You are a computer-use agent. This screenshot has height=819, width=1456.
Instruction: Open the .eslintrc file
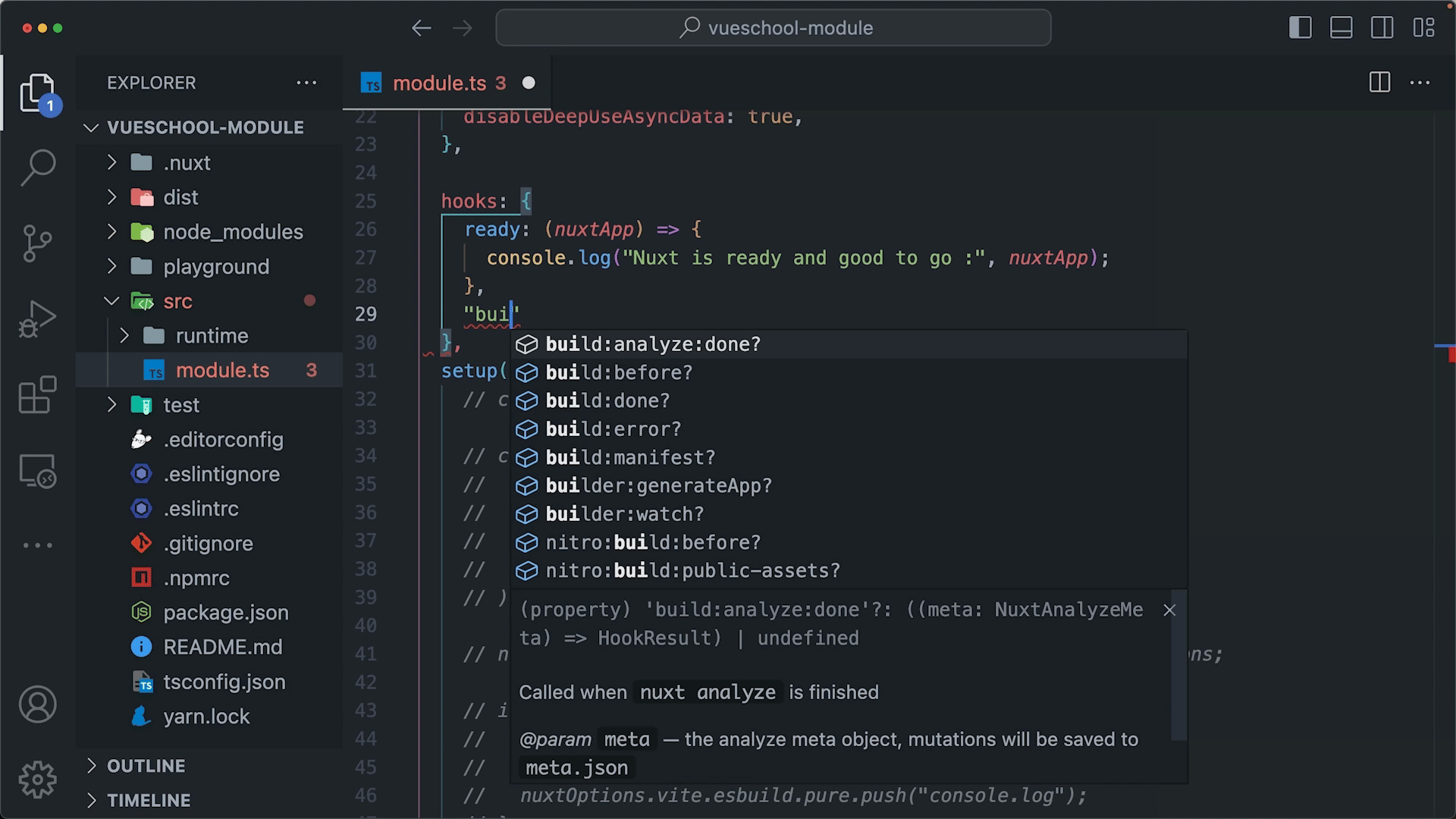pyautogui.click(x=209, y=509)
